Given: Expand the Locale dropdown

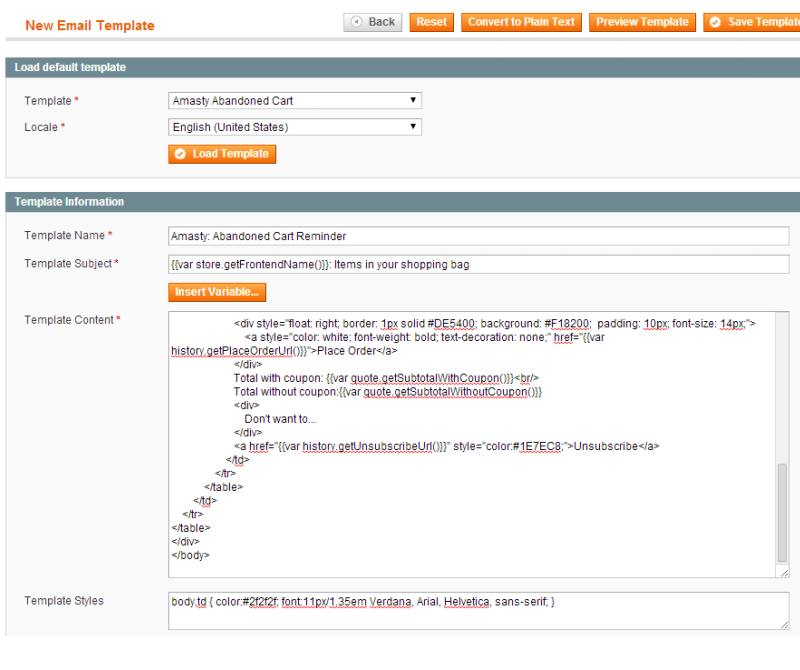Looking at the screenshot, I should click(x=295, y=127).
